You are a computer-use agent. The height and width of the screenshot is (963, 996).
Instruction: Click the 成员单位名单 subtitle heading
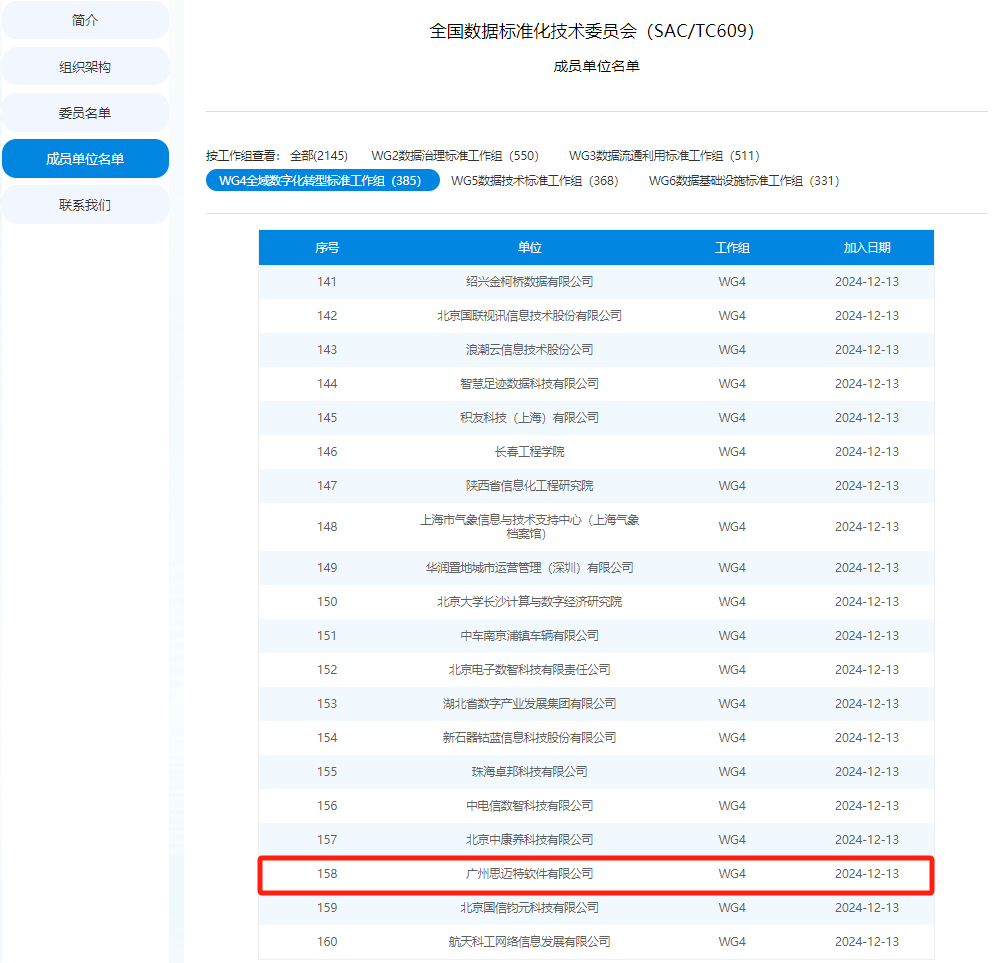[596, 66]
